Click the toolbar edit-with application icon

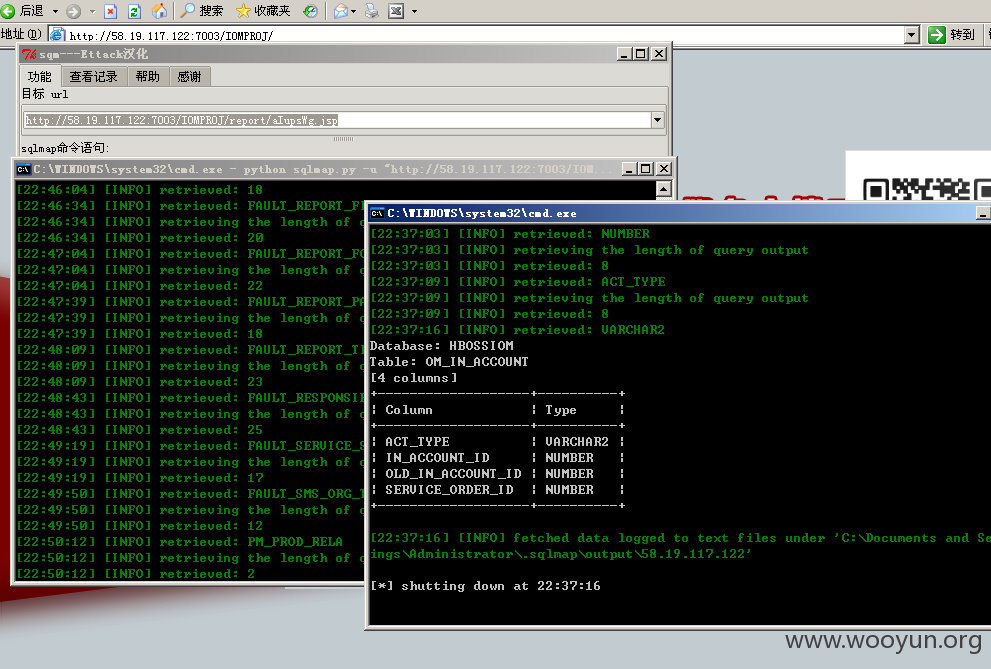click(396, 11)
